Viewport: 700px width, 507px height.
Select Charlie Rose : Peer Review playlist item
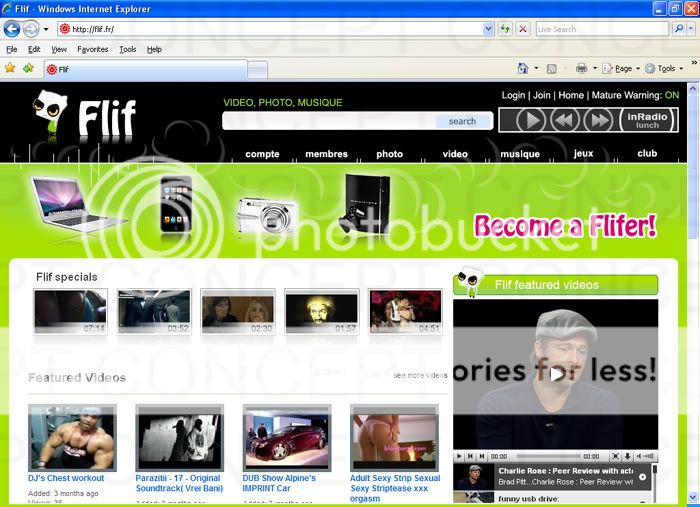[552, 477]
